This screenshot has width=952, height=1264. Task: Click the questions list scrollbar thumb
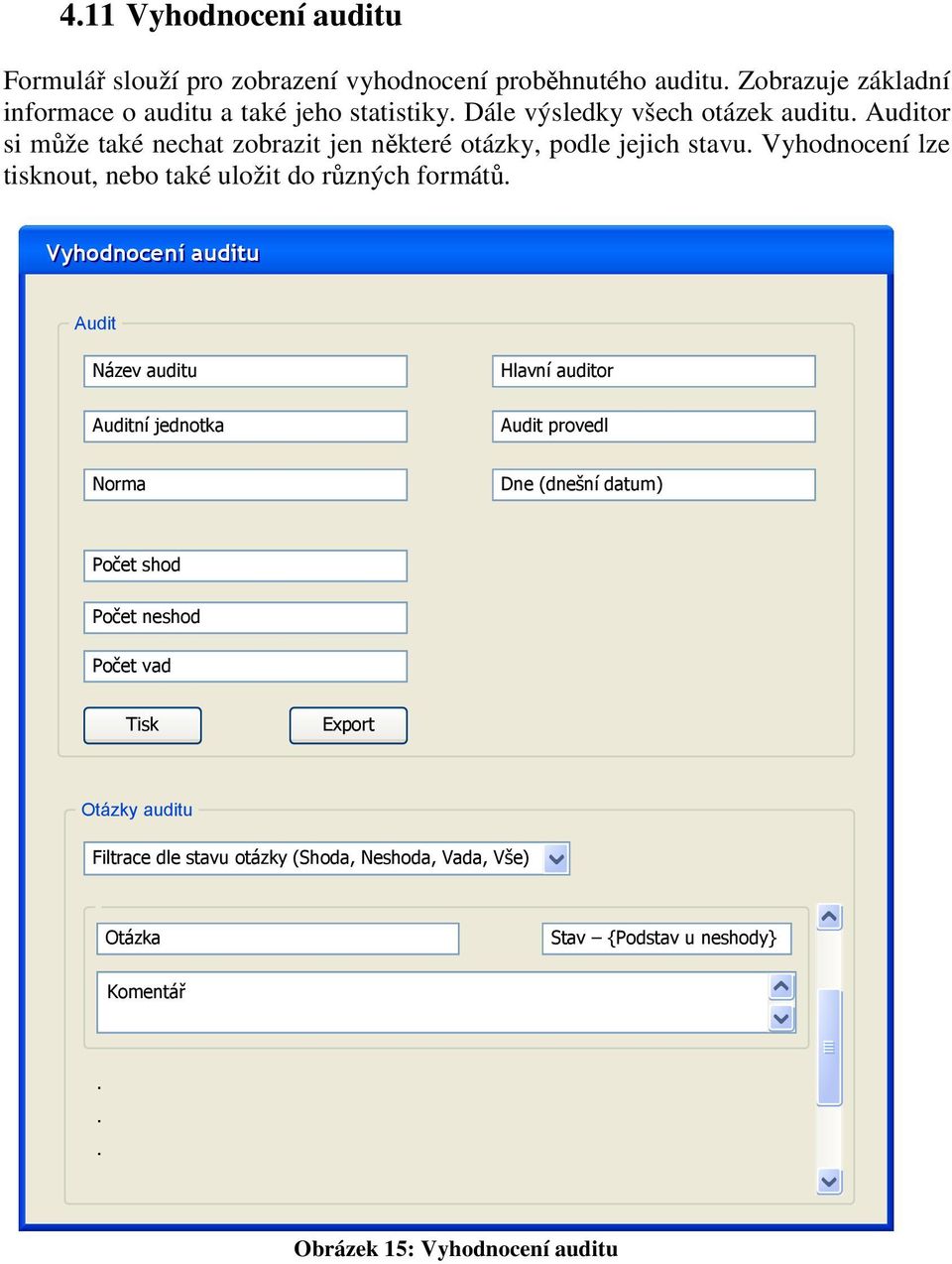tap(829, 1048)
